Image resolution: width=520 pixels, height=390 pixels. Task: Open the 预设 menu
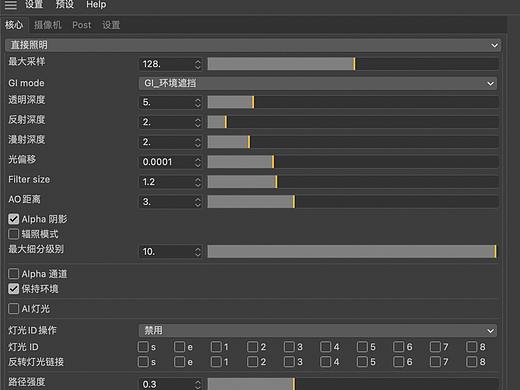[65, 4]
